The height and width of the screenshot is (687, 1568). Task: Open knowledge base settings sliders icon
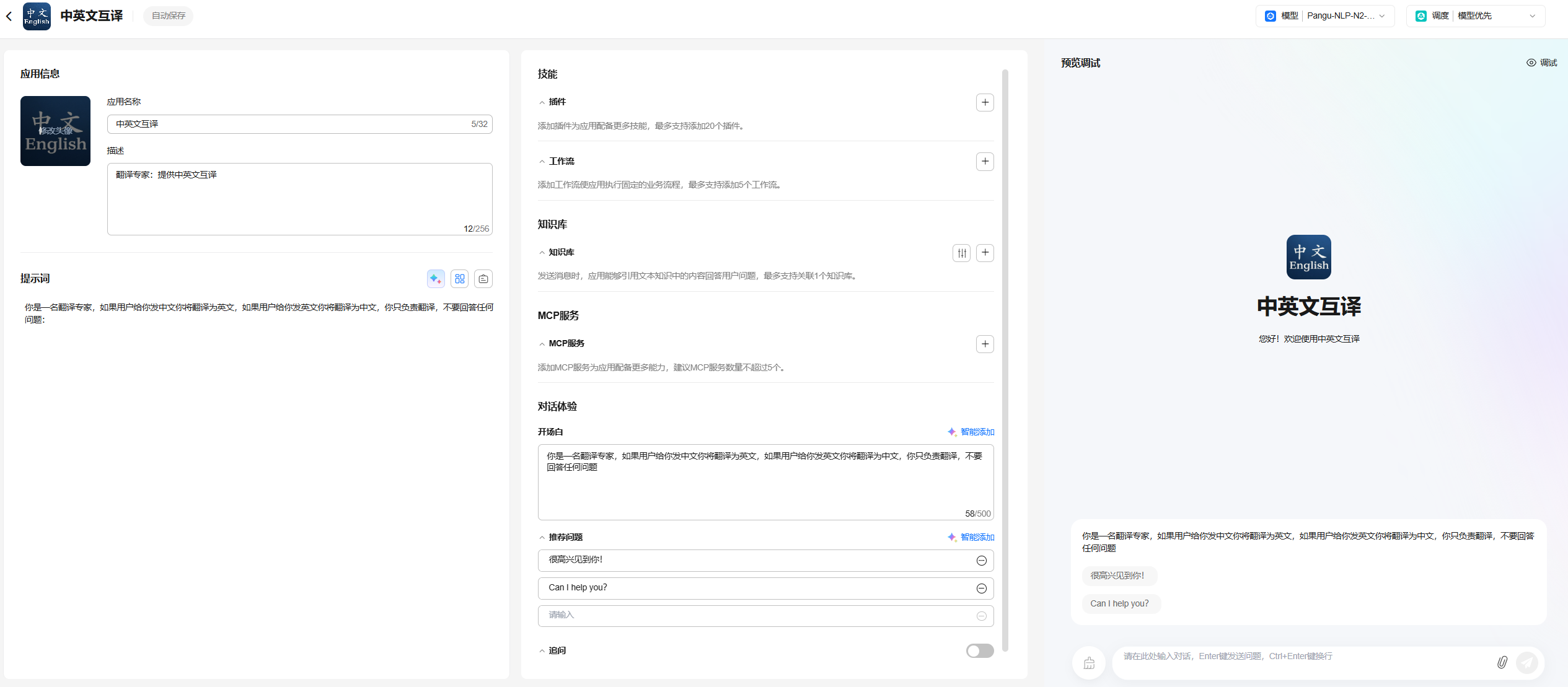[x=961, y=253]
